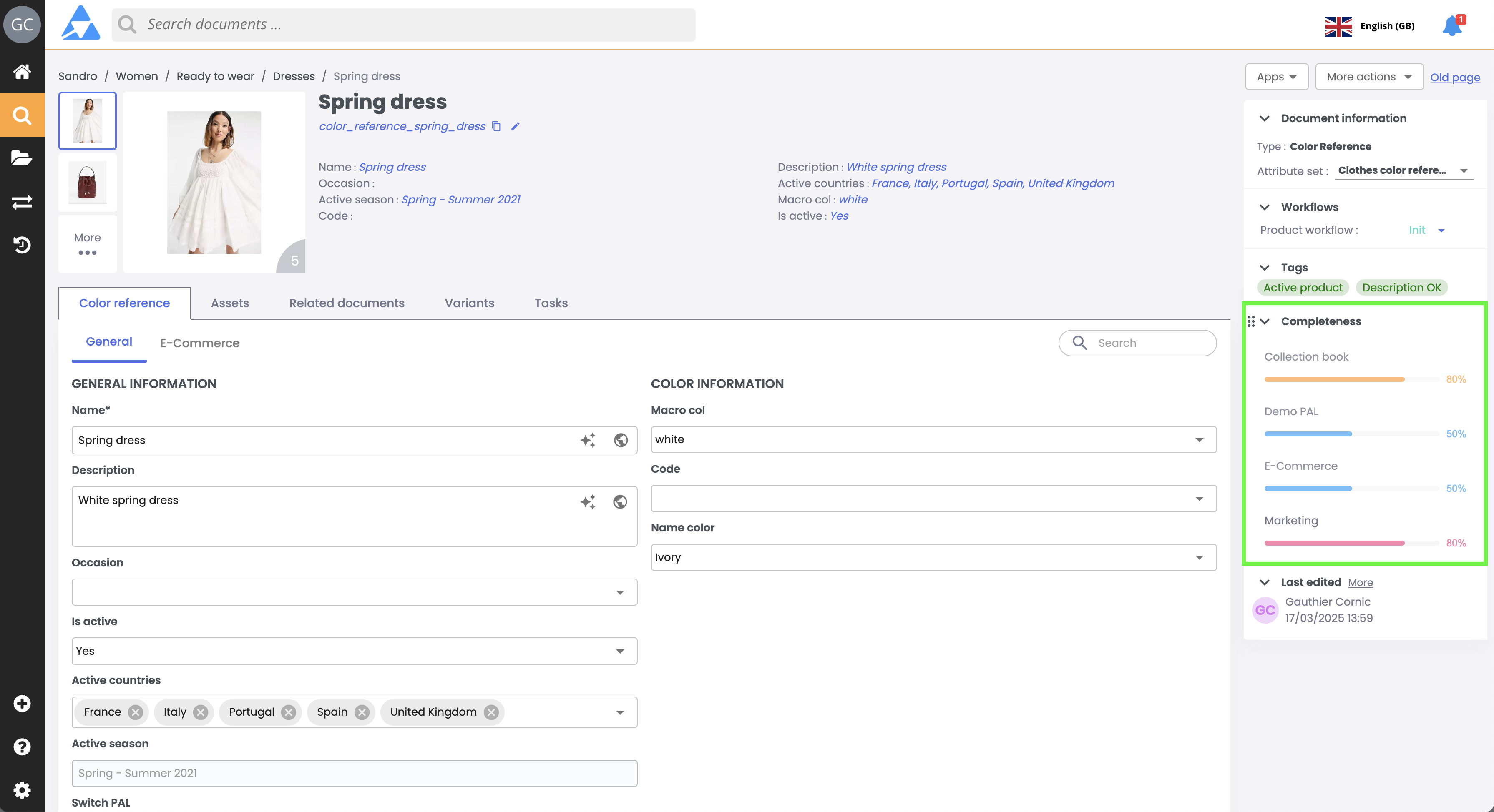Click the help question mark icon
Screen dimensions: 1494x812
tap(22, 747)
